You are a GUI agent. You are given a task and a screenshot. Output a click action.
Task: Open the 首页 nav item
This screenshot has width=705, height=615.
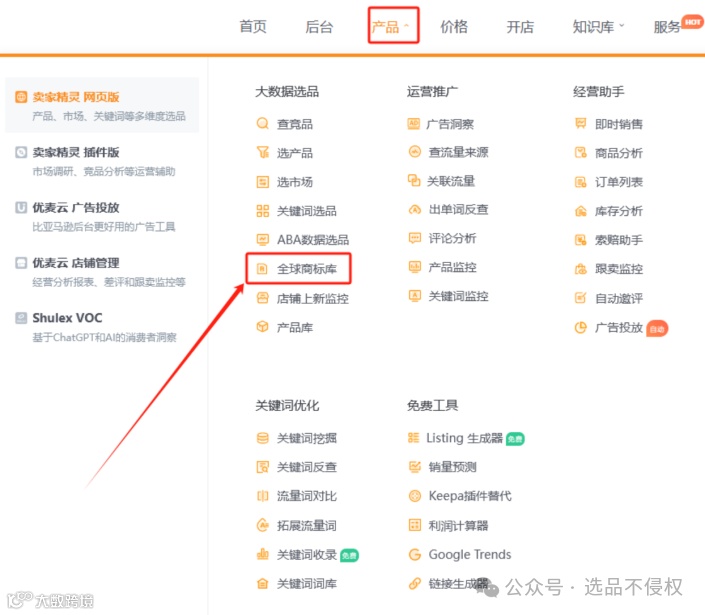tap(253, 27)
